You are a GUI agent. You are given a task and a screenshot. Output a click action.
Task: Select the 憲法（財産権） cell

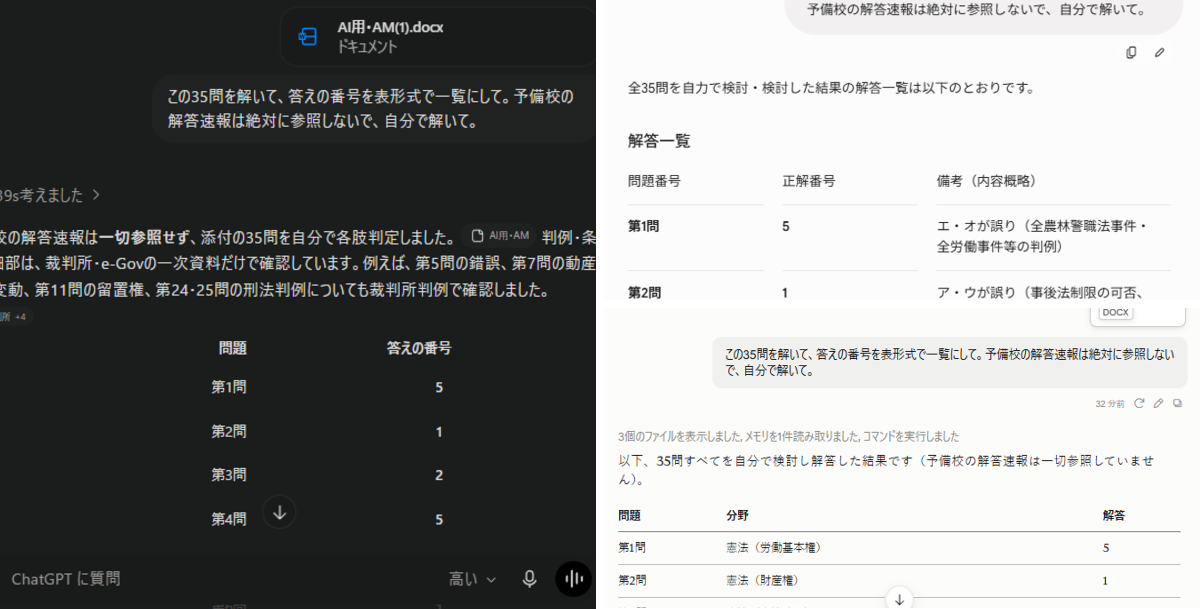tap(762, 580)
